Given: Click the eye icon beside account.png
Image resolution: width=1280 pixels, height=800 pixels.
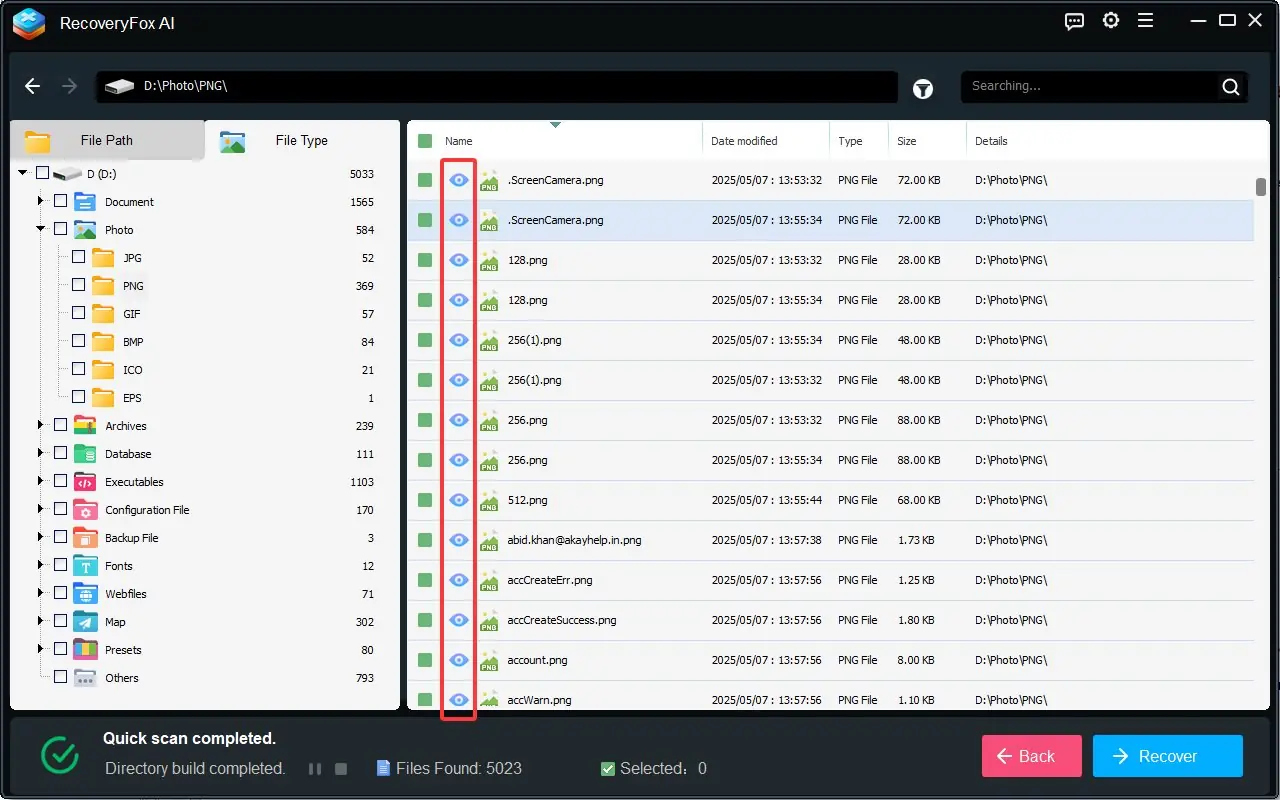Looking at the screenshot, I should click(x=459, y=660).
